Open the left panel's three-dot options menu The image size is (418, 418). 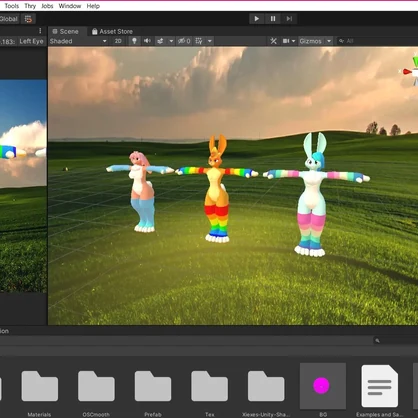40,31
